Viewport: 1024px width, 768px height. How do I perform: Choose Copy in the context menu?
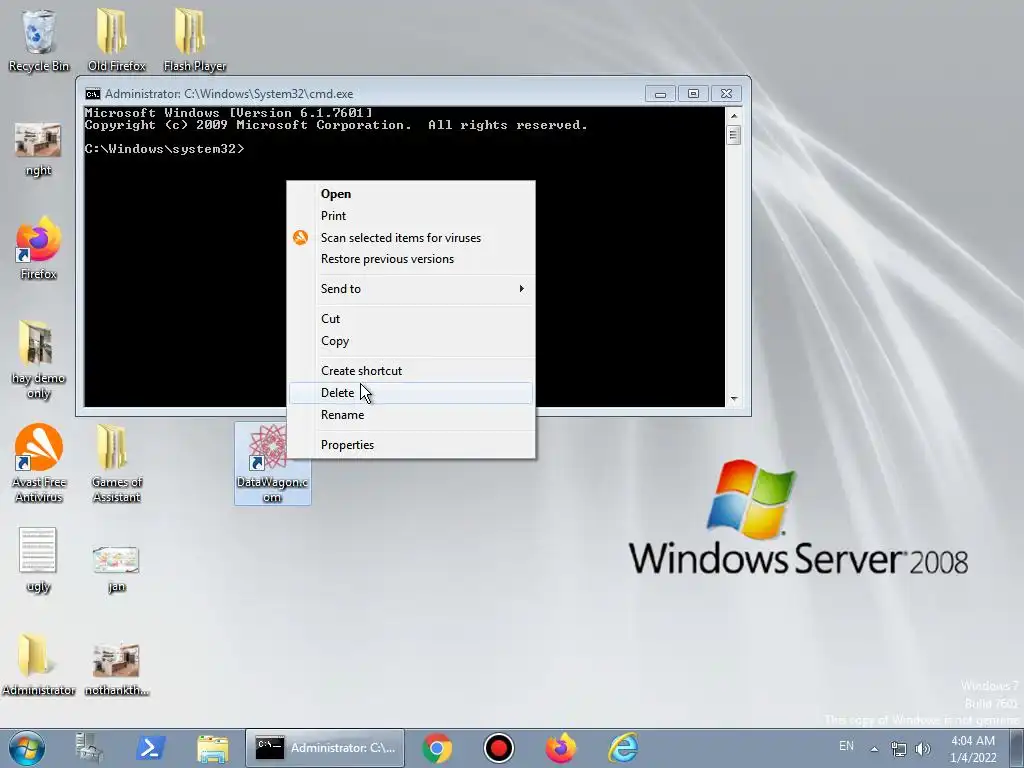coord(411,341)
